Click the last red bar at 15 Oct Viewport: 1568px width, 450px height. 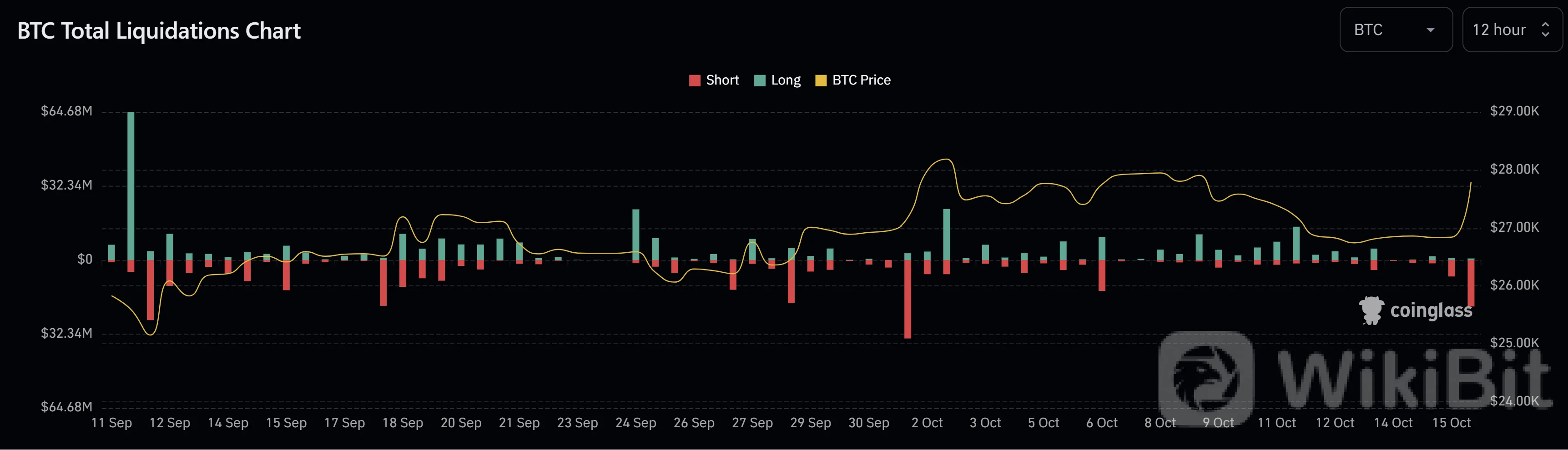(x=1471, y=283)
